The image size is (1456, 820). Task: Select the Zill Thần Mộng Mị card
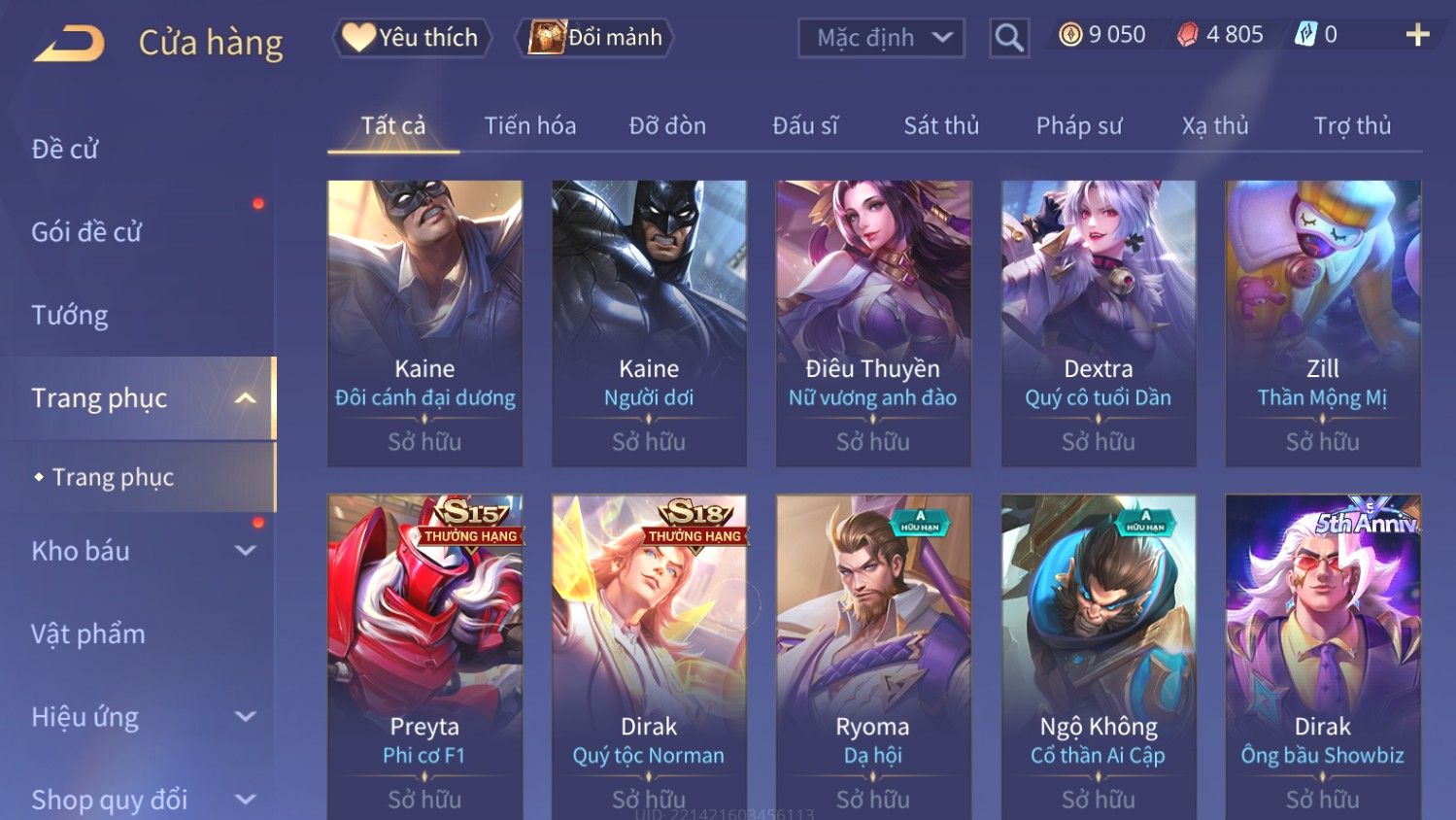[x=1323, y=324]
